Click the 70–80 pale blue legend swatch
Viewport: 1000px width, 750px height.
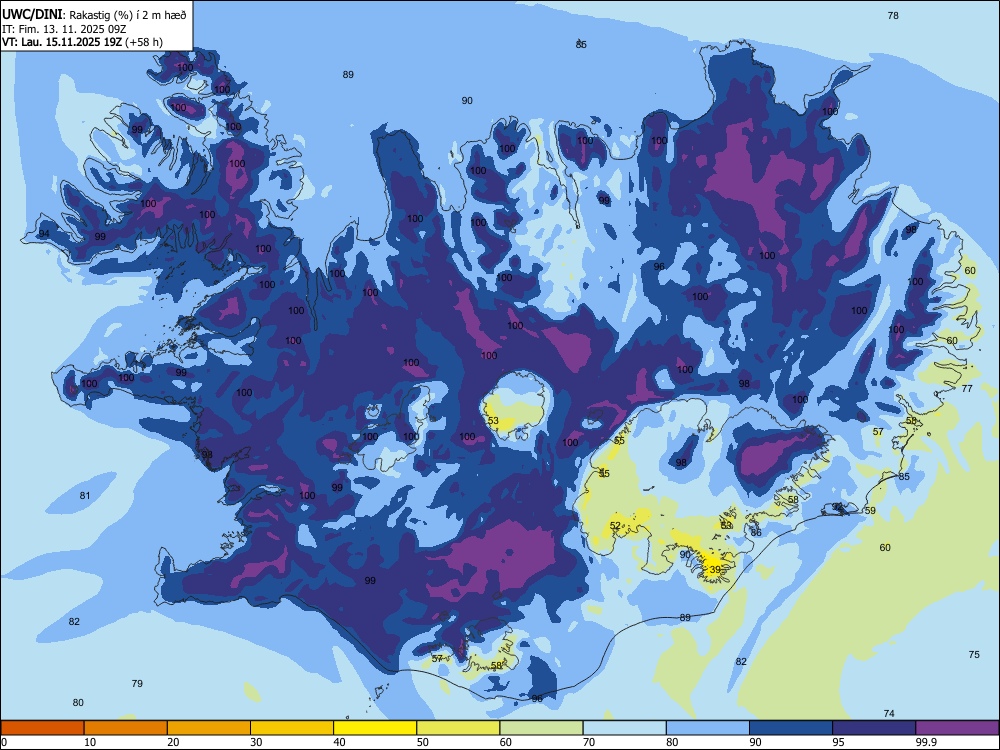point(624,728)
